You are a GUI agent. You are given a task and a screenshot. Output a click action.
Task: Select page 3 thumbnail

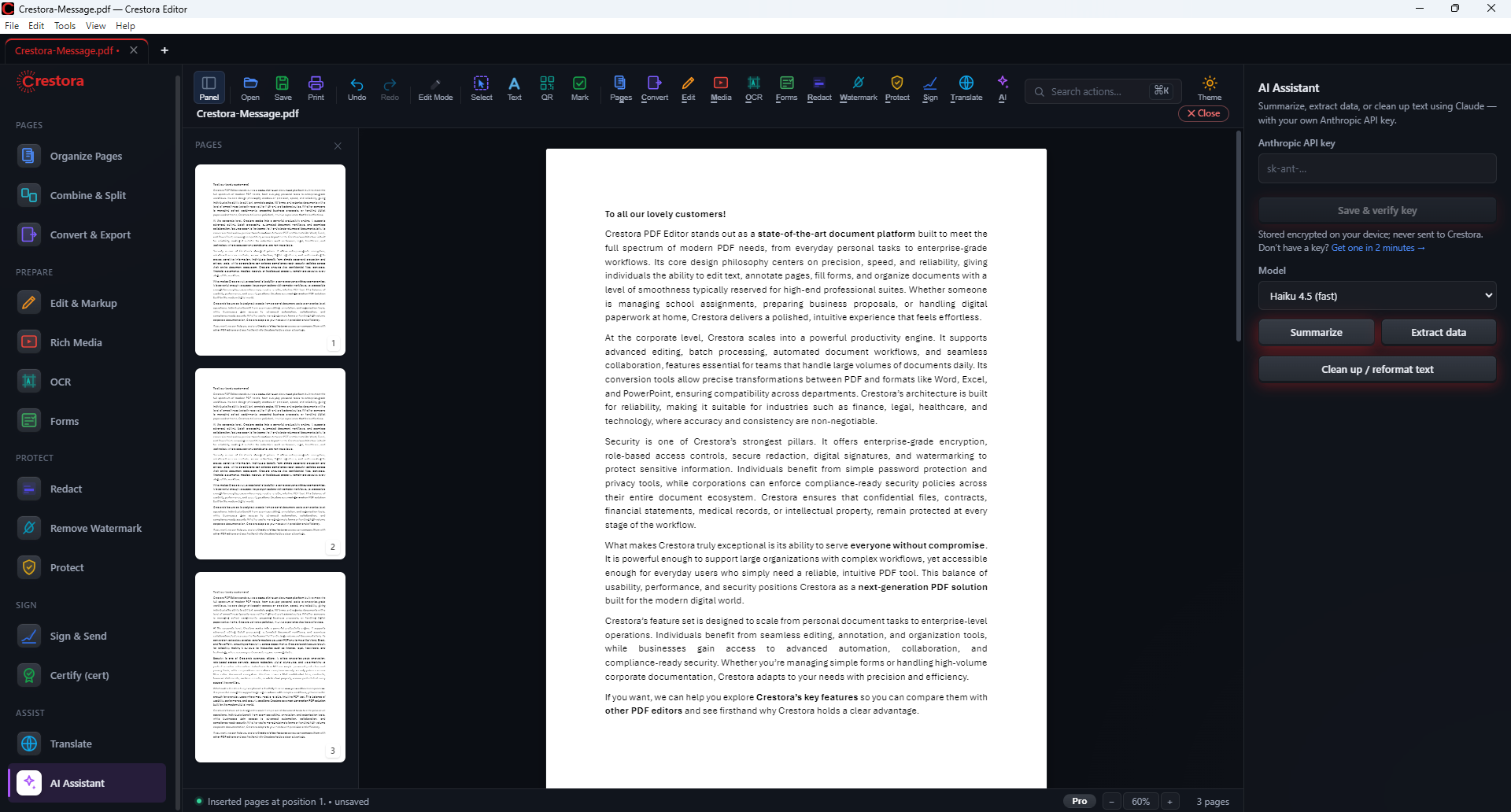pyautogui.click(x=270, y=667)
